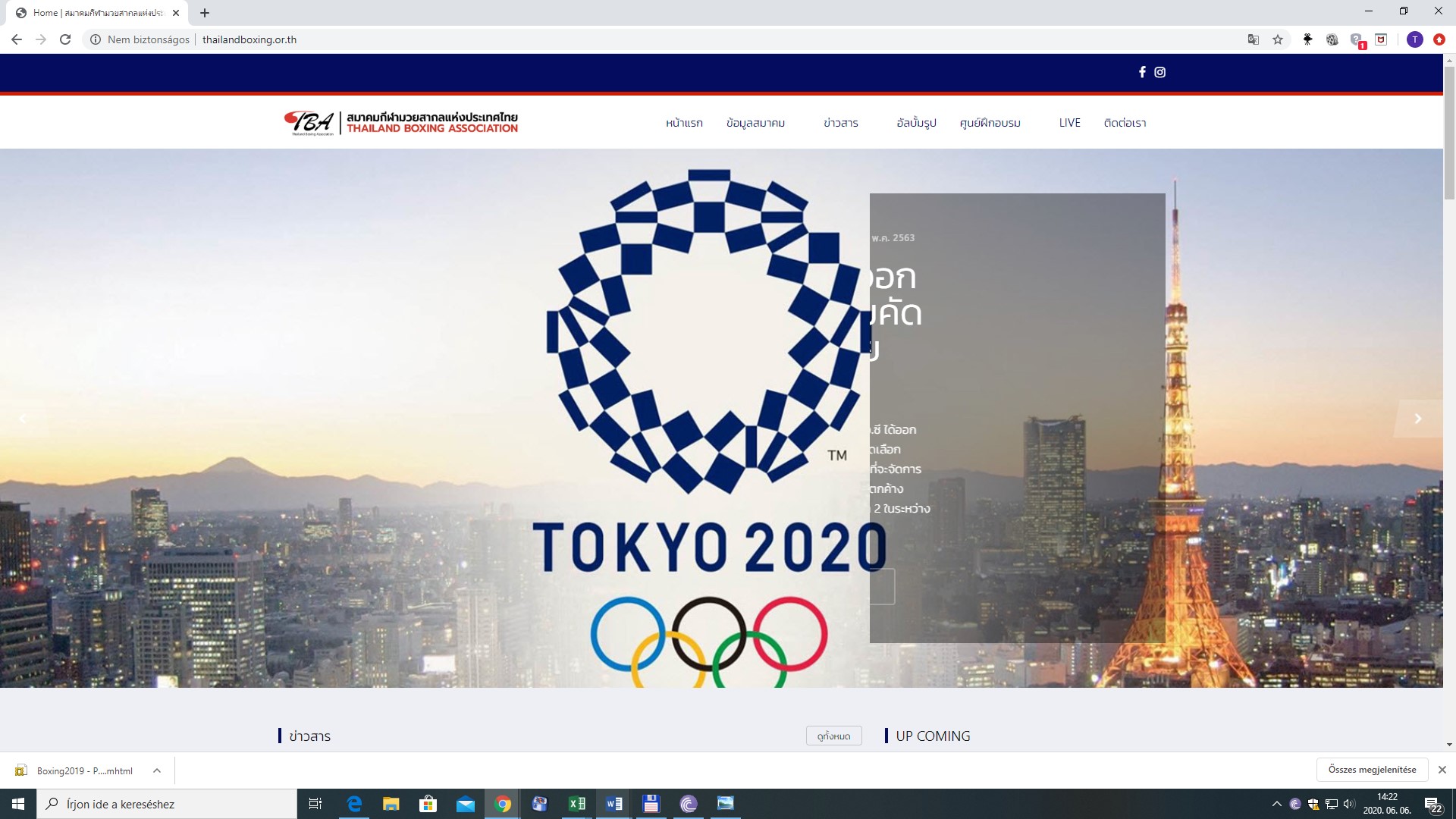Open the network tray icon
This screenshot has height=819, width=1456.
pos(1332,804)
